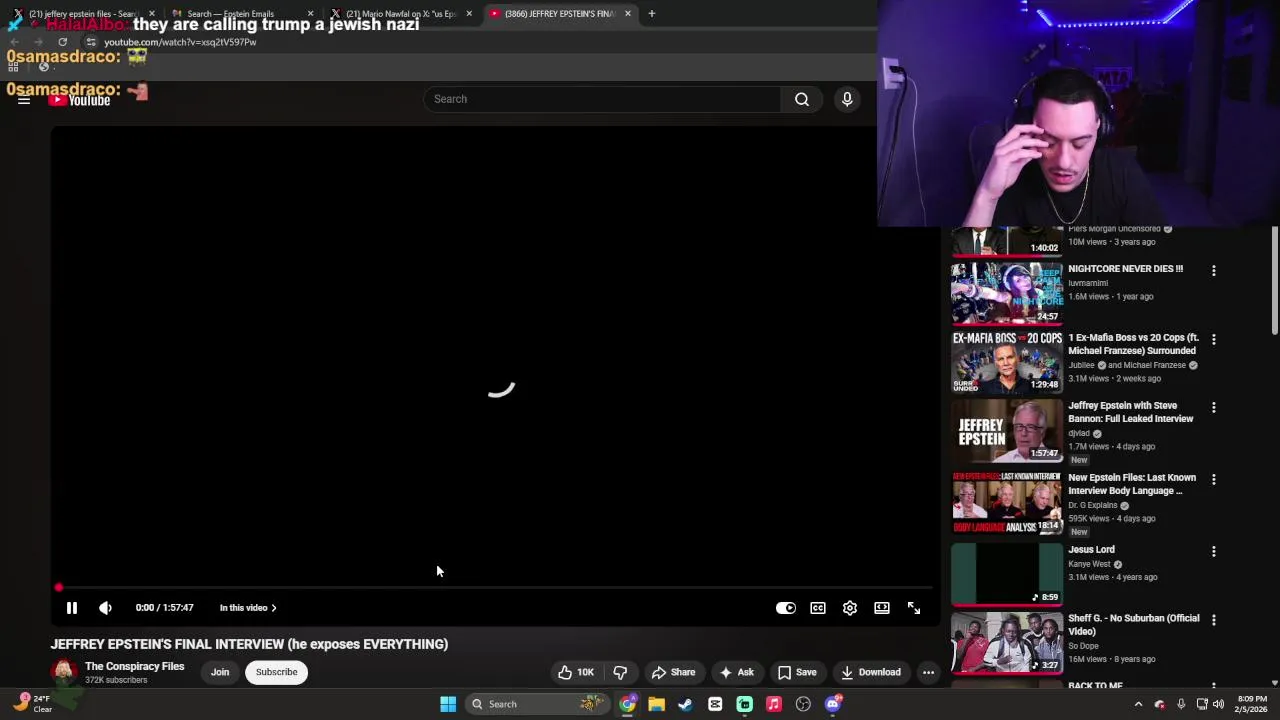Open OBS Studio from the taskbar
The height and width of the screenshot is (720, 1280).
(x=803, y=704)
